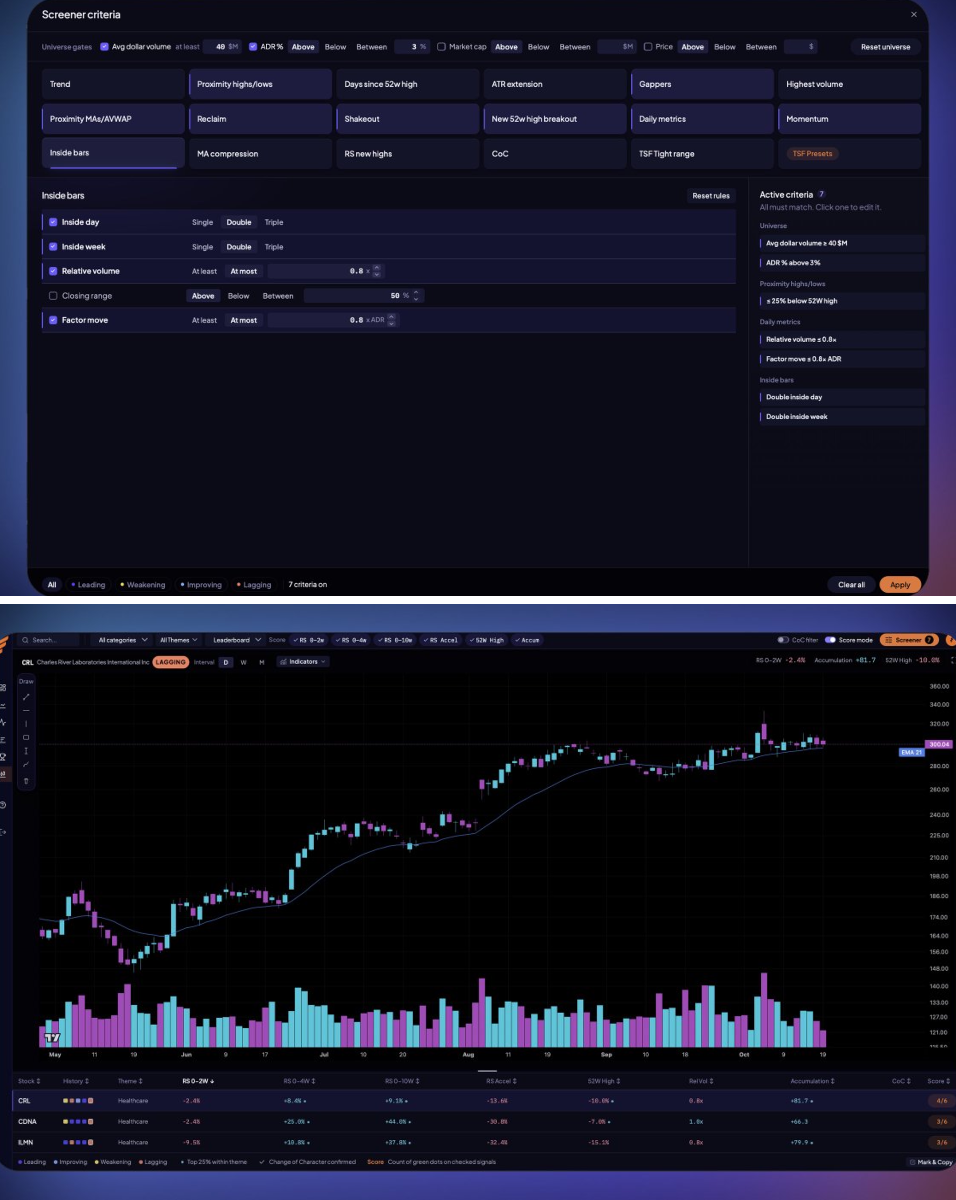Uncheck the Inside week rule
956x1200 pixels.
coord(53,247)
